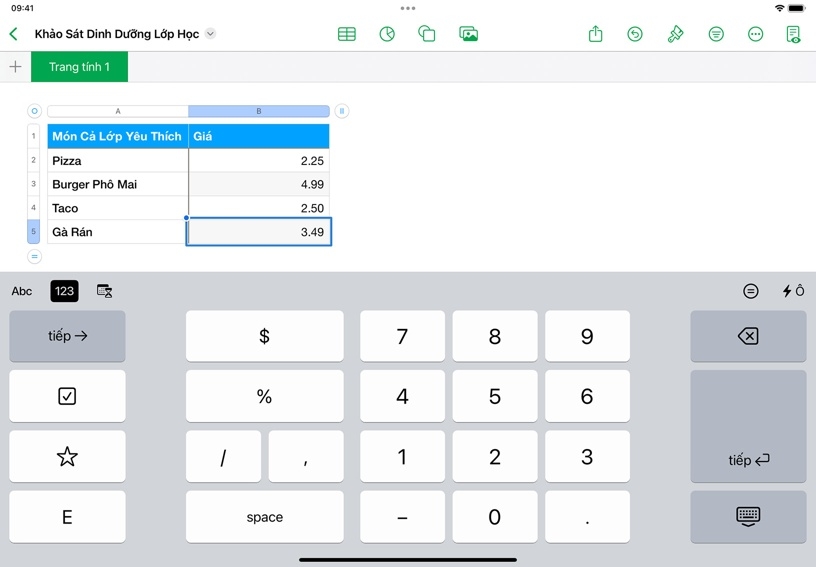Select the 123 numeric keyboard mode
This screenshot has height=567, width=816.
click(65, 291)
